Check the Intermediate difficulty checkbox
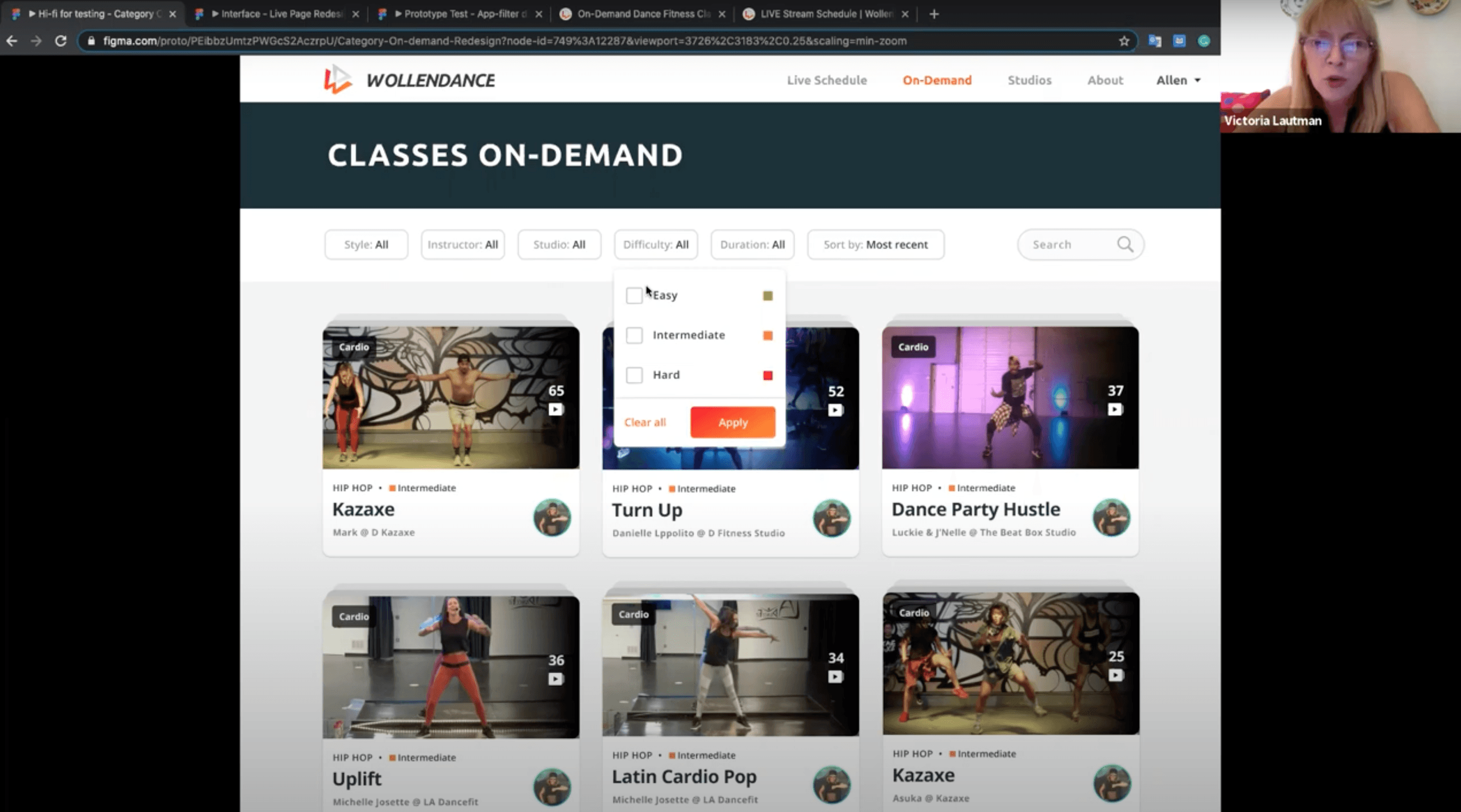The height and width of the screenshot is (812, 1461). click(x=634, y=335)
